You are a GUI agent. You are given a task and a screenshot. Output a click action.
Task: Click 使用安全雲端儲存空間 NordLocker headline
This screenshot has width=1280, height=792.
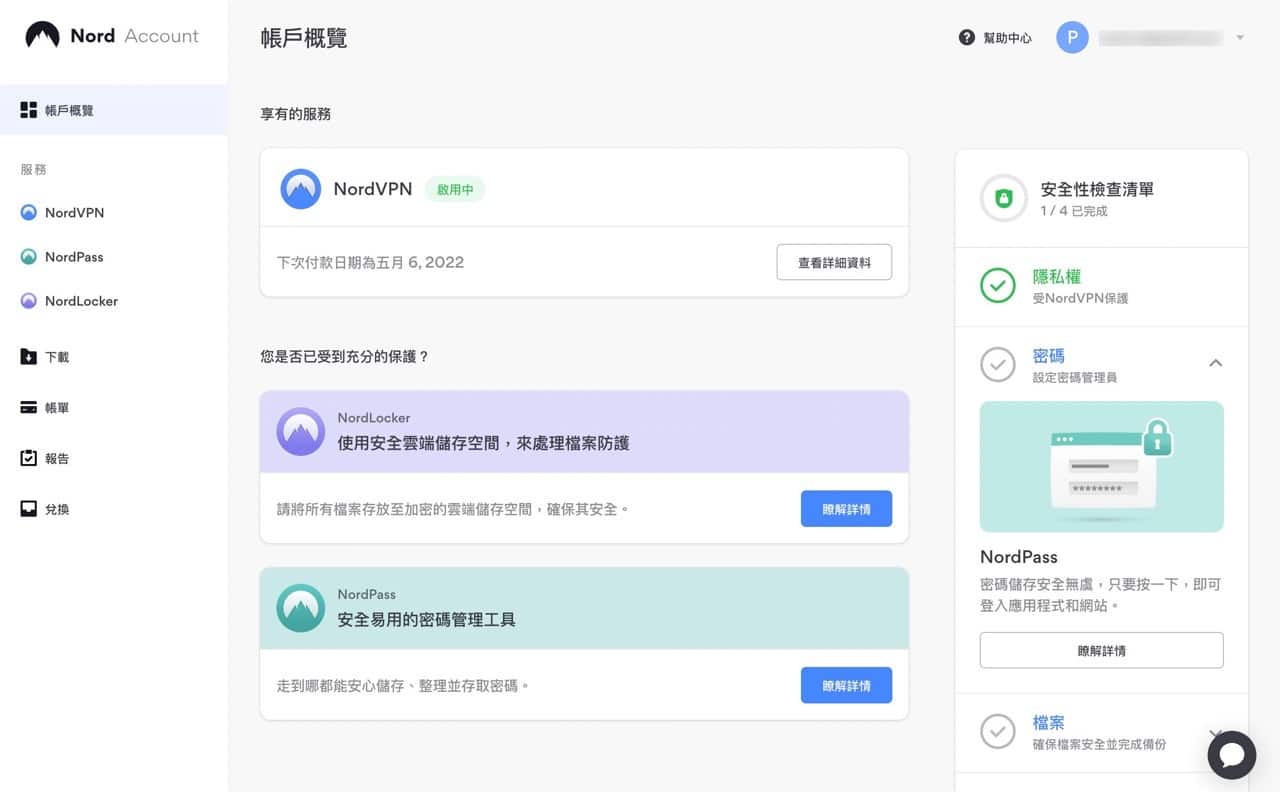click(x=483, y=443)
